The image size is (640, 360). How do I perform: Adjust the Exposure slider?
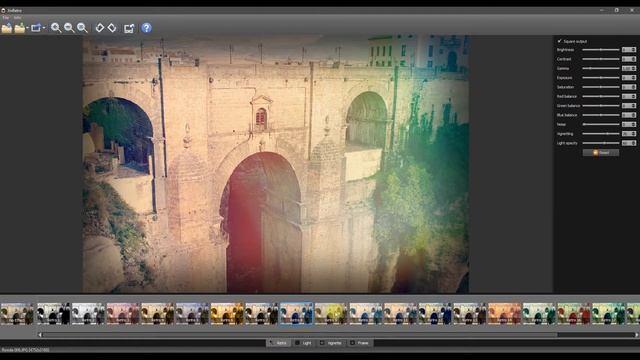click(601, 78)
